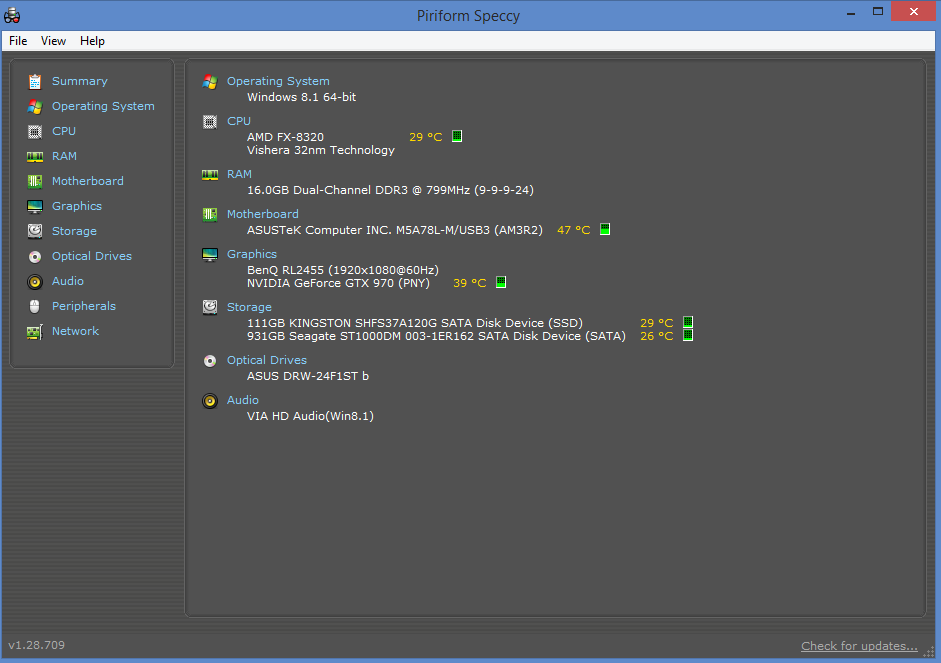
Task: Click the Summary clipboard icon in sidebar
Action: coord(35,81)
